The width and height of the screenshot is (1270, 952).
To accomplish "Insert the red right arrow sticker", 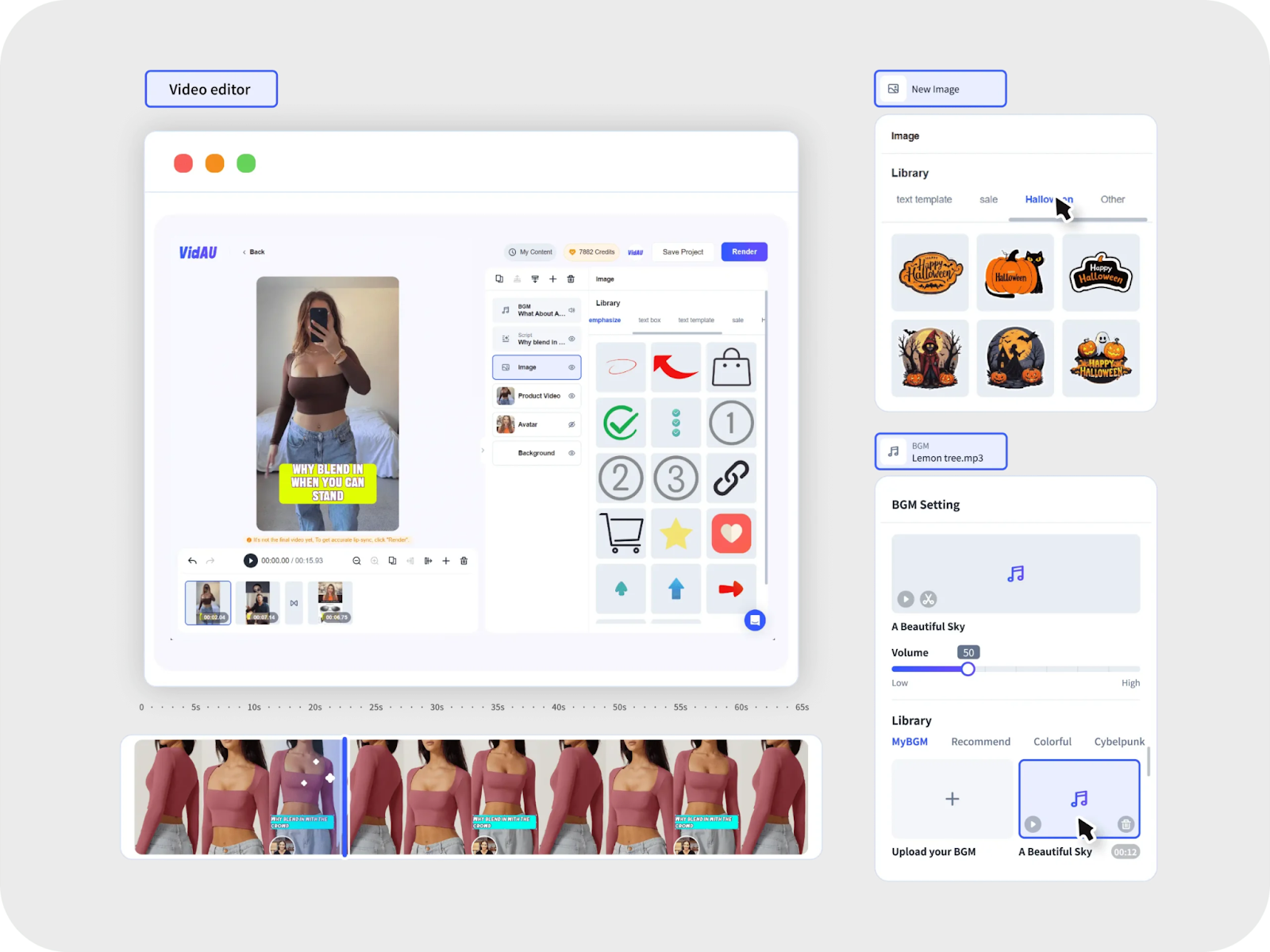I will (731, 589).
